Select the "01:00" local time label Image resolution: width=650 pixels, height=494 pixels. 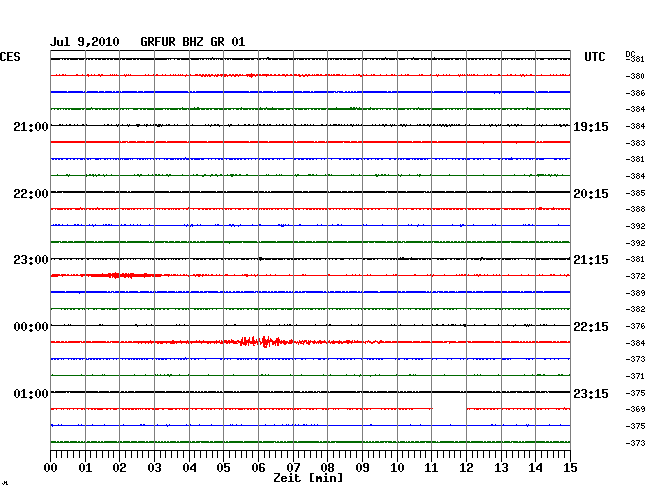[31, 393]
